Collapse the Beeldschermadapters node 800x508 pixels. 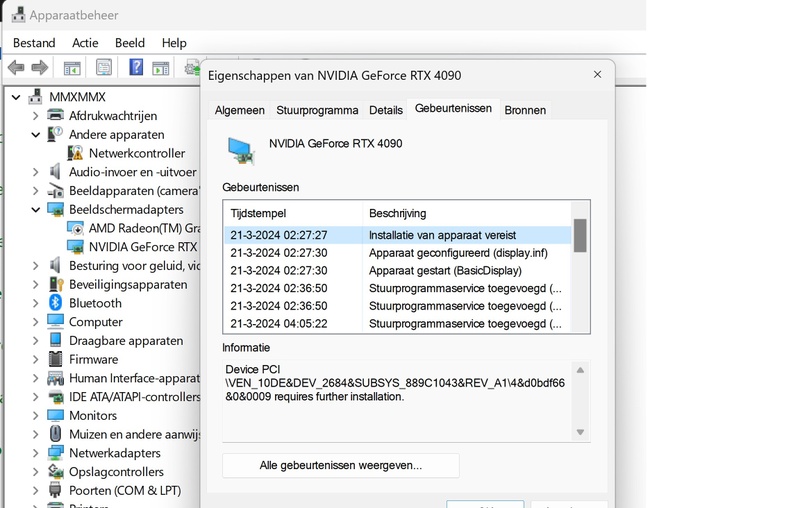coord(35,210)
